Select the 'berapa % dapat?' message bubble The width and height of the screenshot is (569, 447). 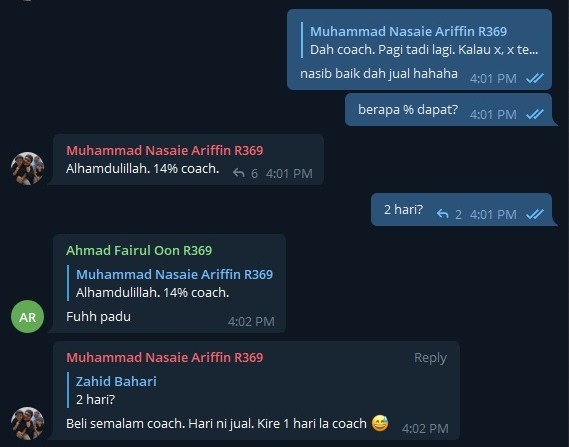click(449, 110)
